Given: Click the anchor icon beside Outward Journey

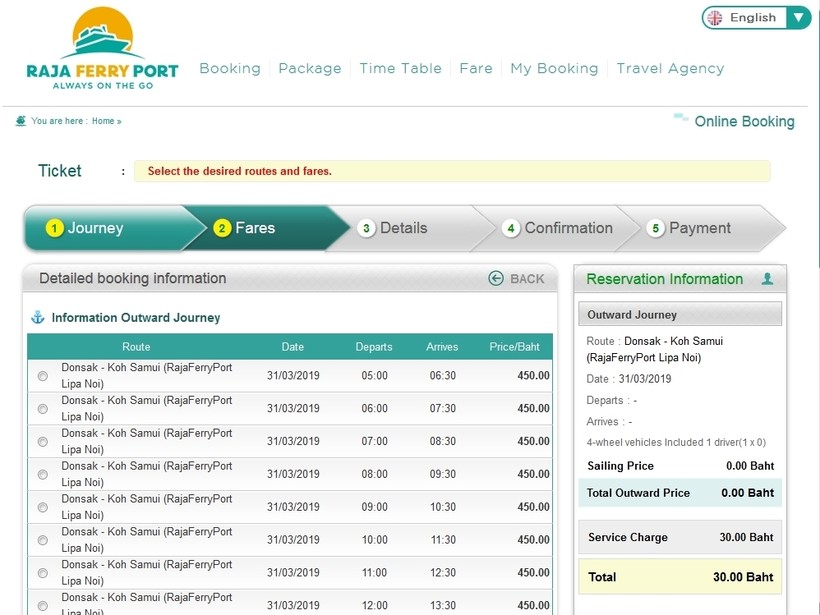Looking at the screenshot, I should [38, 318].
